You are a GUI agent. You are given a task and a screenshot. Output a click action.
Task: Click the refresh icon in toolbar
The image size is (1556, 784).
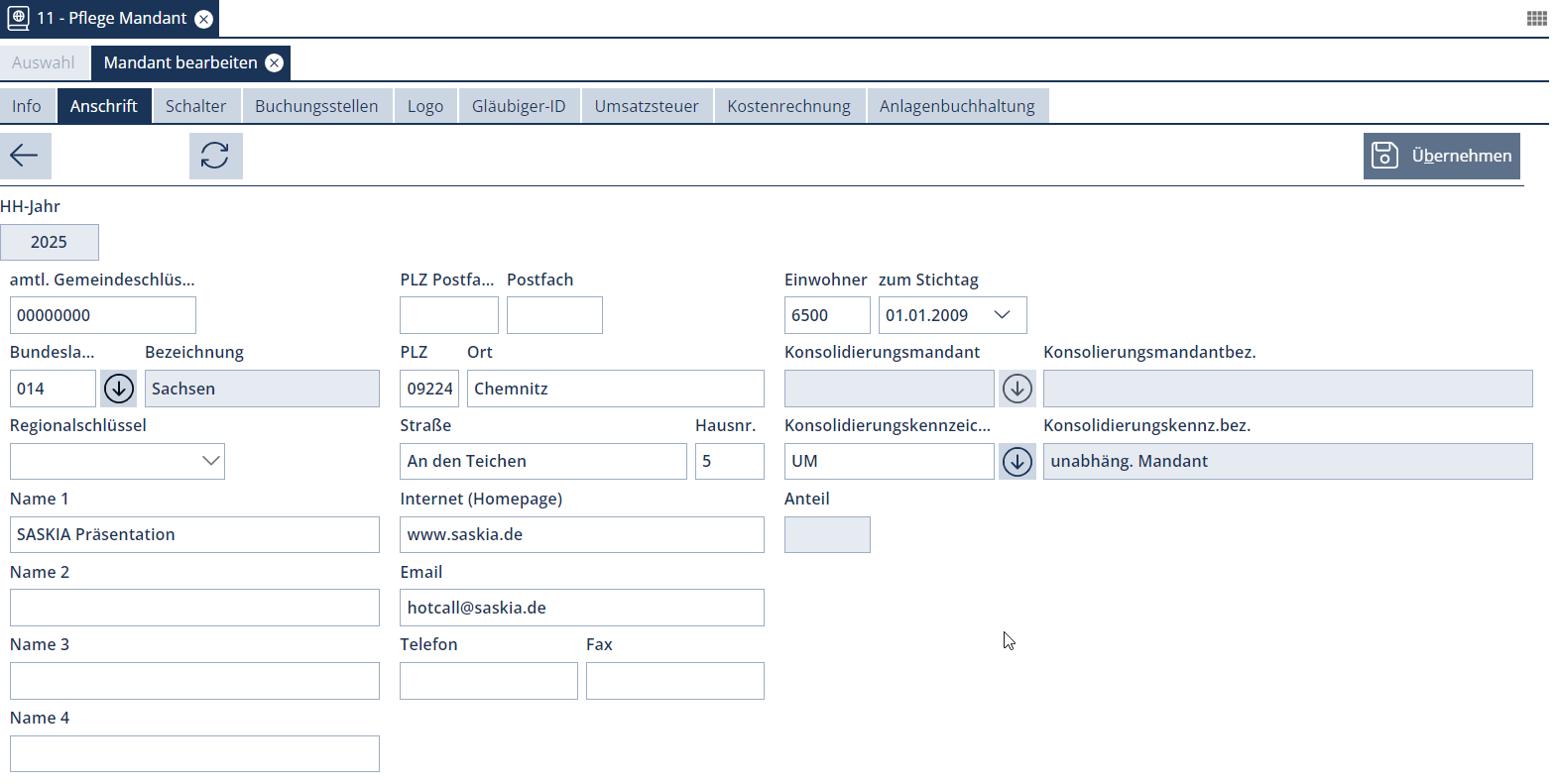pyautogui.click(x=215, y=156)
